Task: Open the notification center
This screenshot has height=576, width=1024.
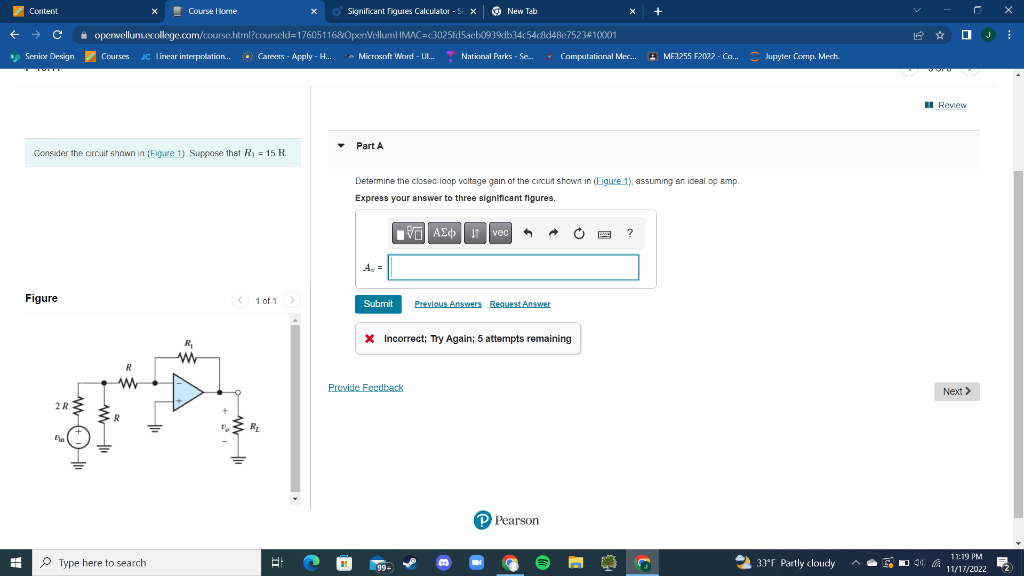Action: pos(1004,563)
